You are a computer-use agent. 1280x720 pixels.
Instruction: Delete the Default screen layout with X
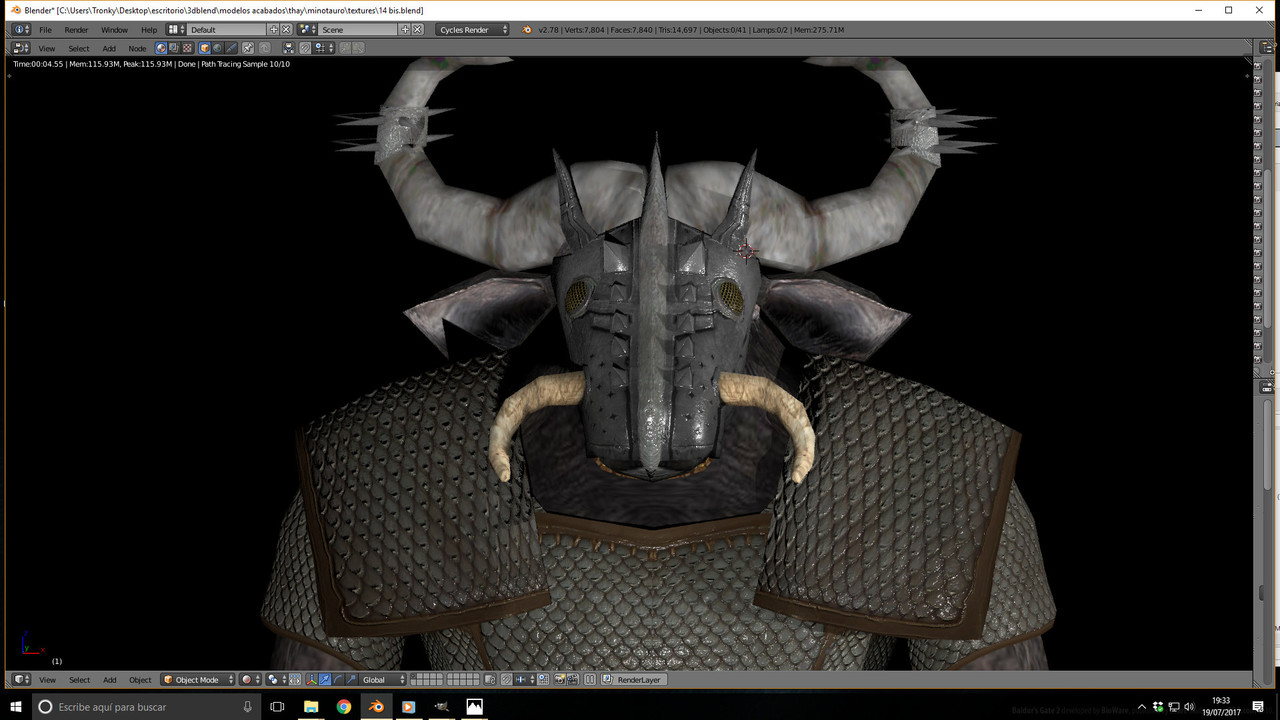click(286, 30)
